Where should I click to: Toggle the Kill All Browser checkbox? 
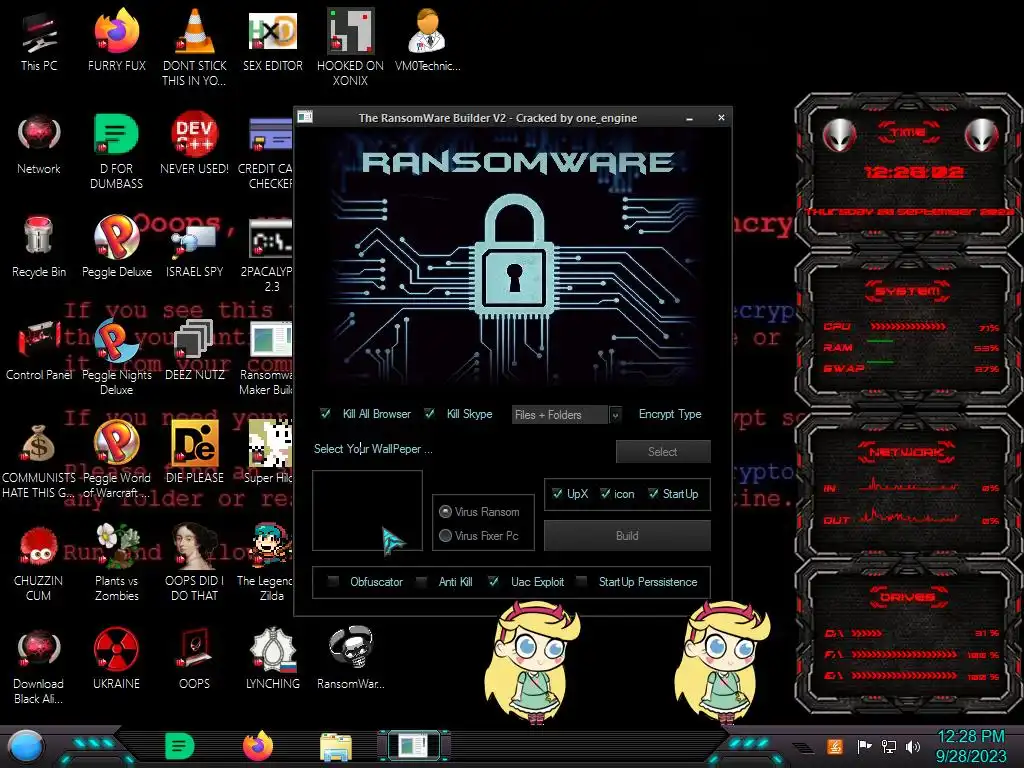325,413
